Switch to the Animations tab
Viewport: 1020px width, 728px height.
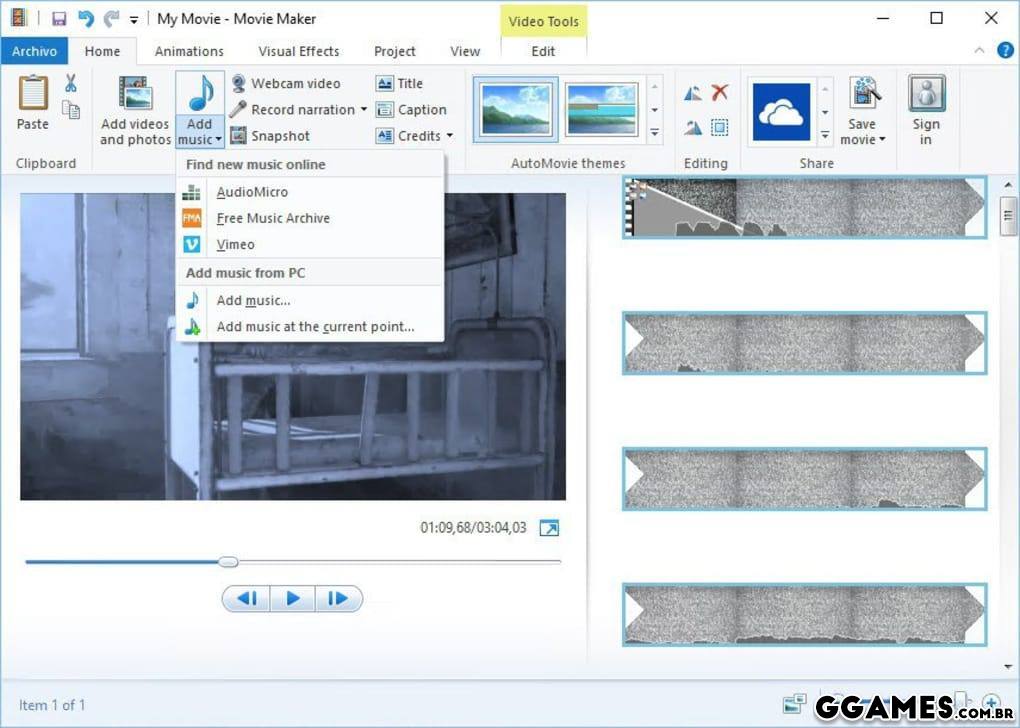pyautogui.click(x=189, y=51)
